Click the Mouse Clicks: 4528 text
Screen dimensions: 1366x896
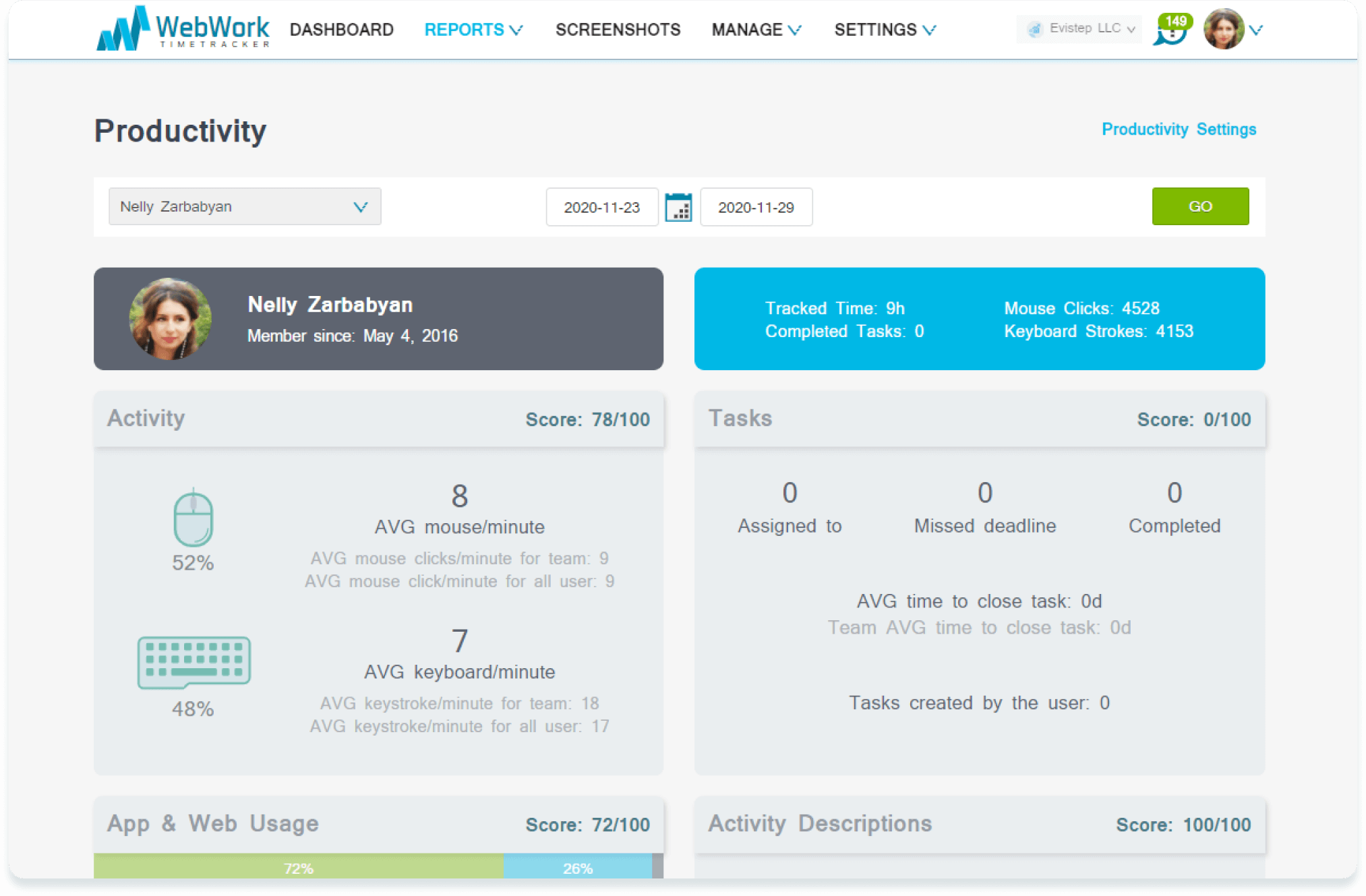pos(1081,308)
